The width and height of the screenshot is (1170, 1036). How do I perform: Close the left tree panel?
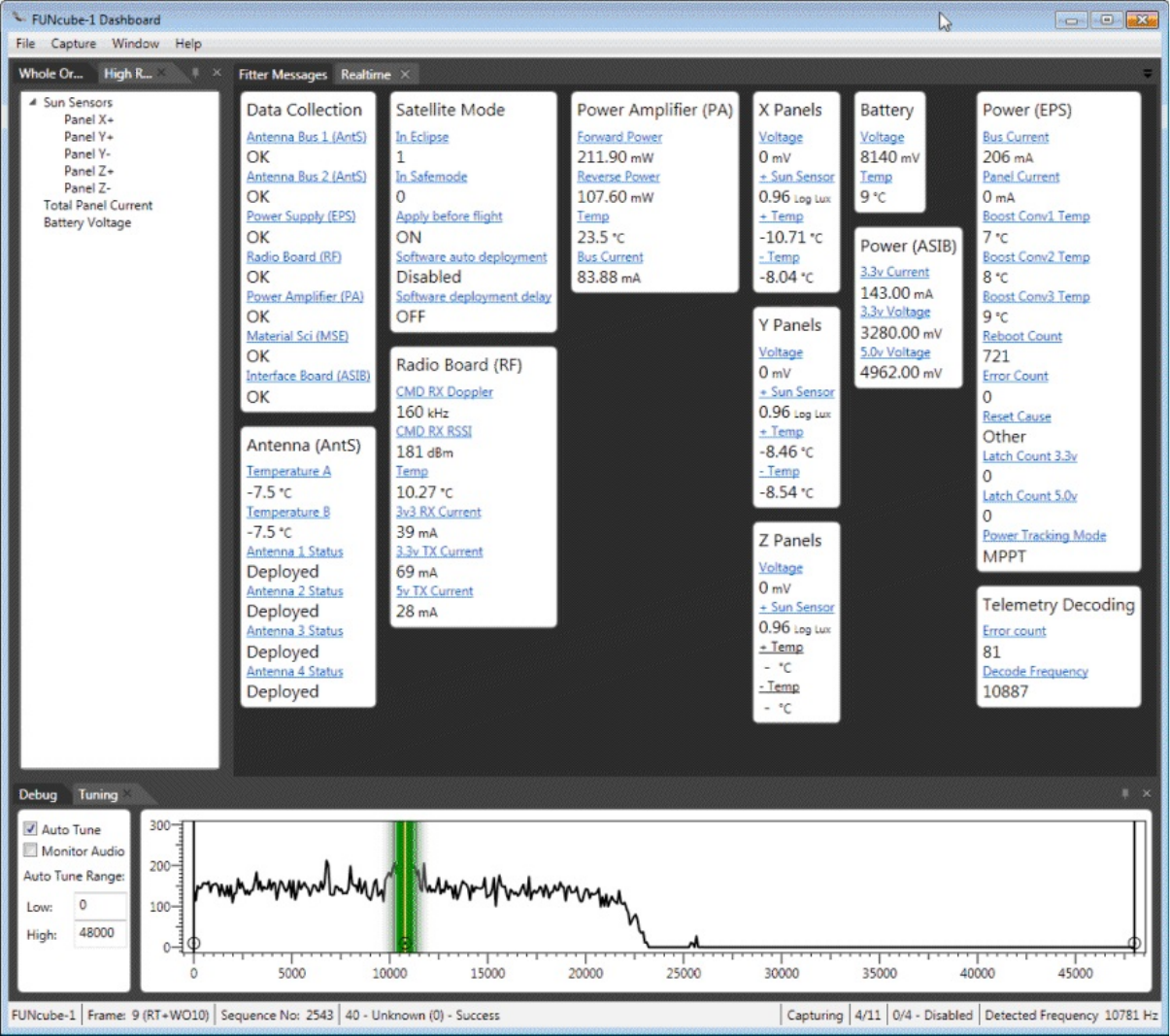[217, 73]
